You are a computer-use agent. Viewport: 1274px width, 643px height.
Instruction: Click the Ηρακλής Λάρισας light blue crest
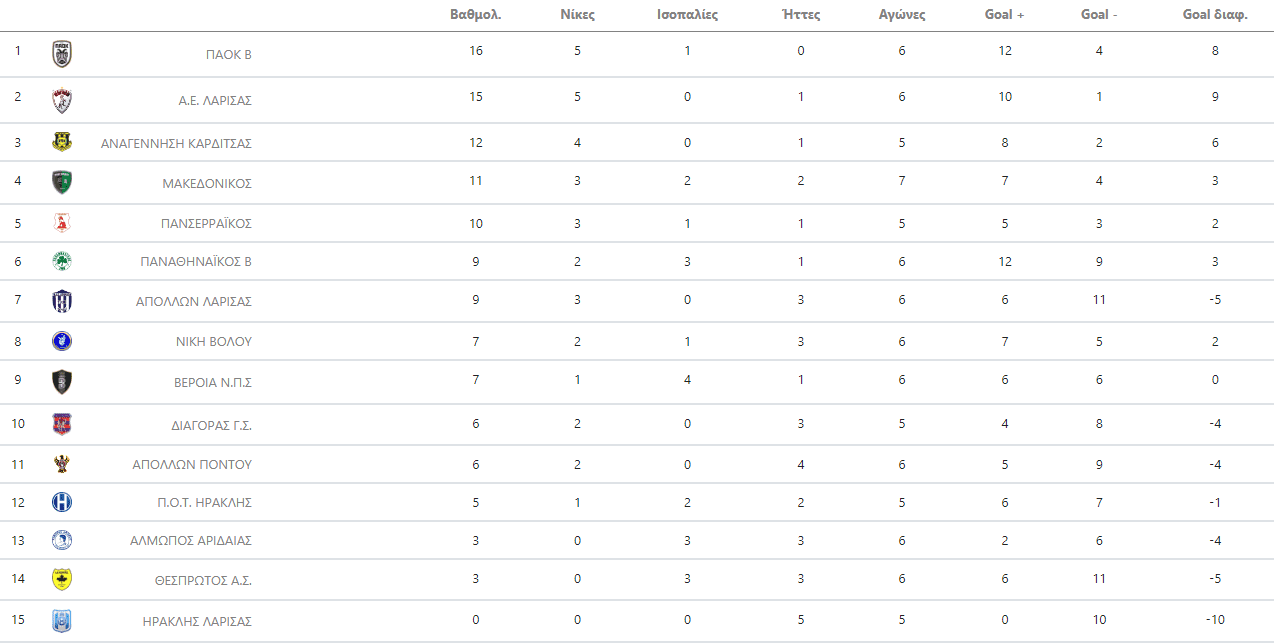coord(62,621)
